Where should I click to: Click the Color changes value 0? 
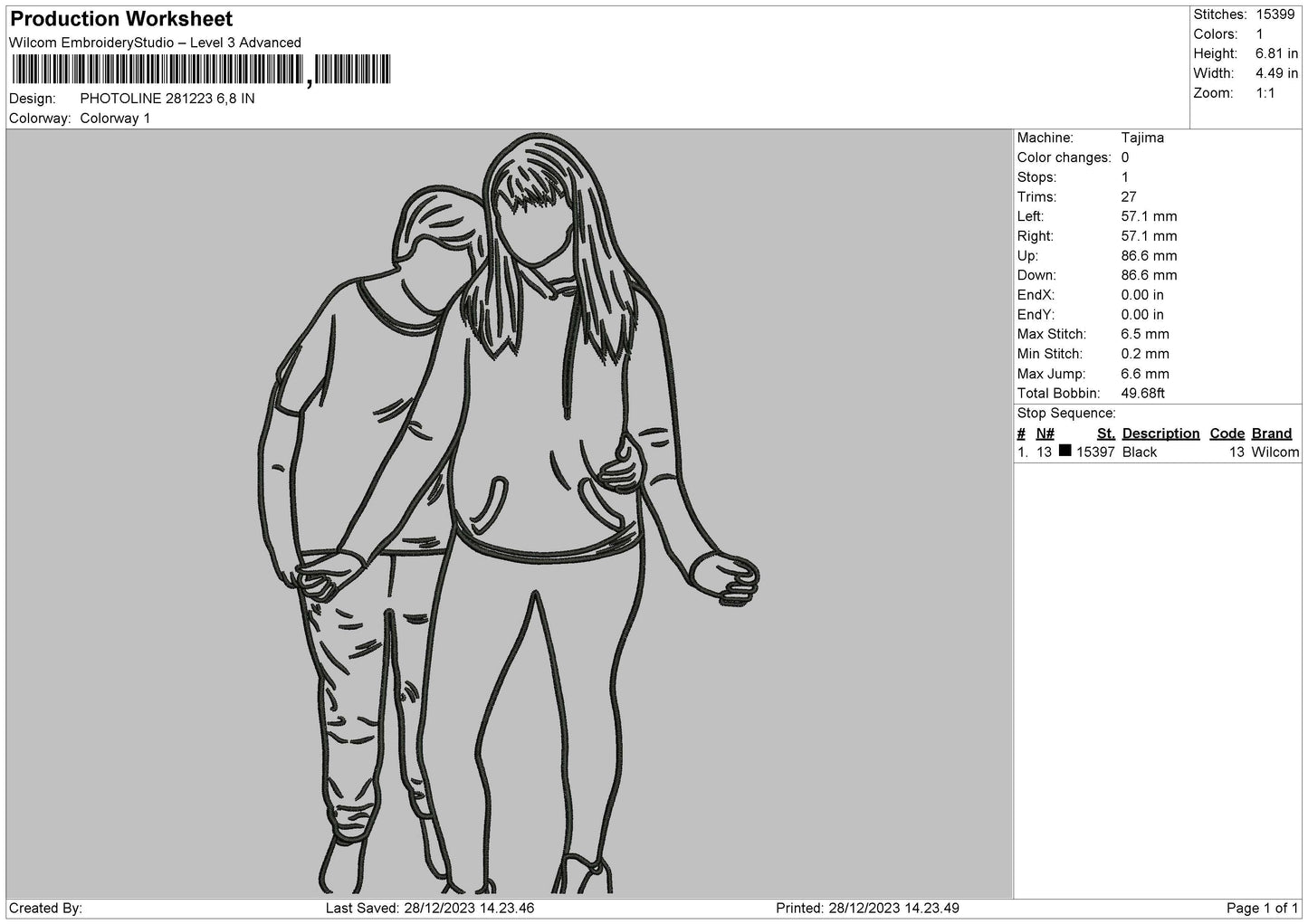[x=1125, y=157]
